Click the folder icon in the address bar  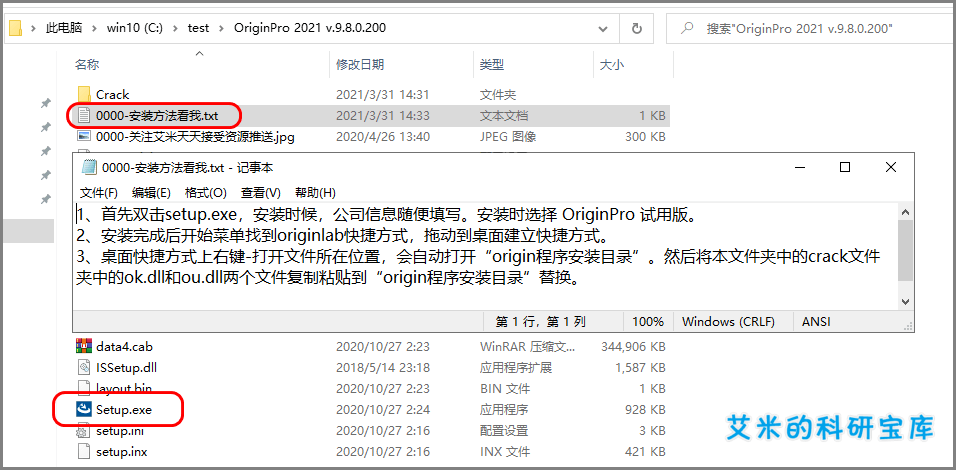(16, 28)
